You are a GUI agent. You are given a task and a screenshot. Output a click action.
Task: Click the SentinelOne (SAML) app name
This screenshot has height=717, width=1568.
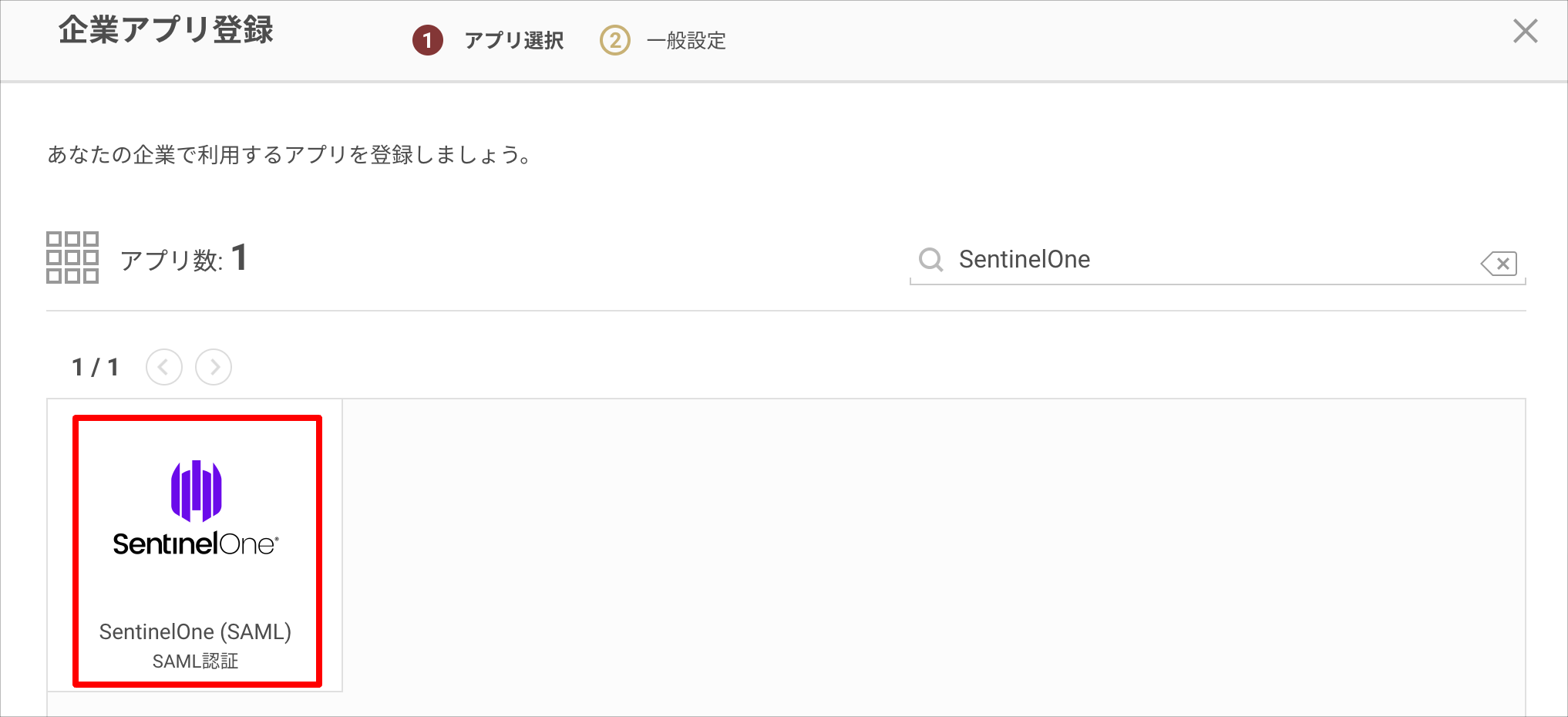pos(196,631)
